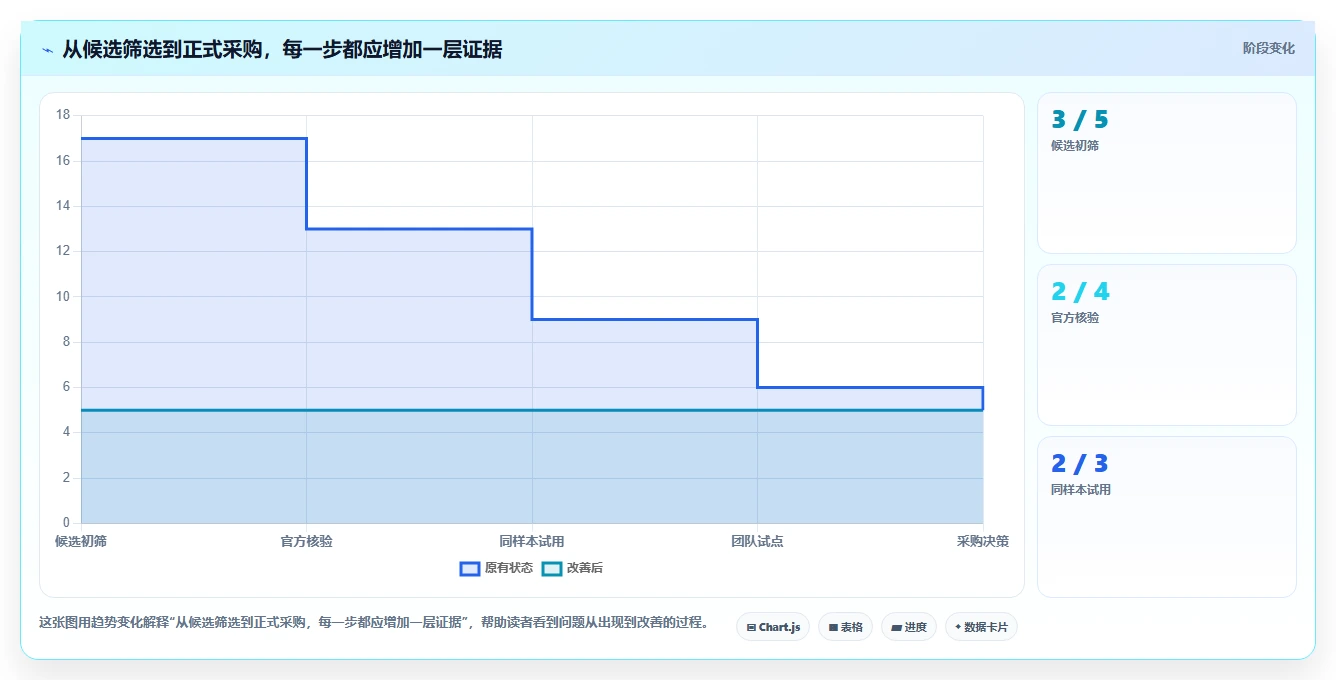The height and width of the screenshot is (680, 1336).
Task: Click the lightning icon beside the title
Action: pyautogui.click(x=47, y=50)
